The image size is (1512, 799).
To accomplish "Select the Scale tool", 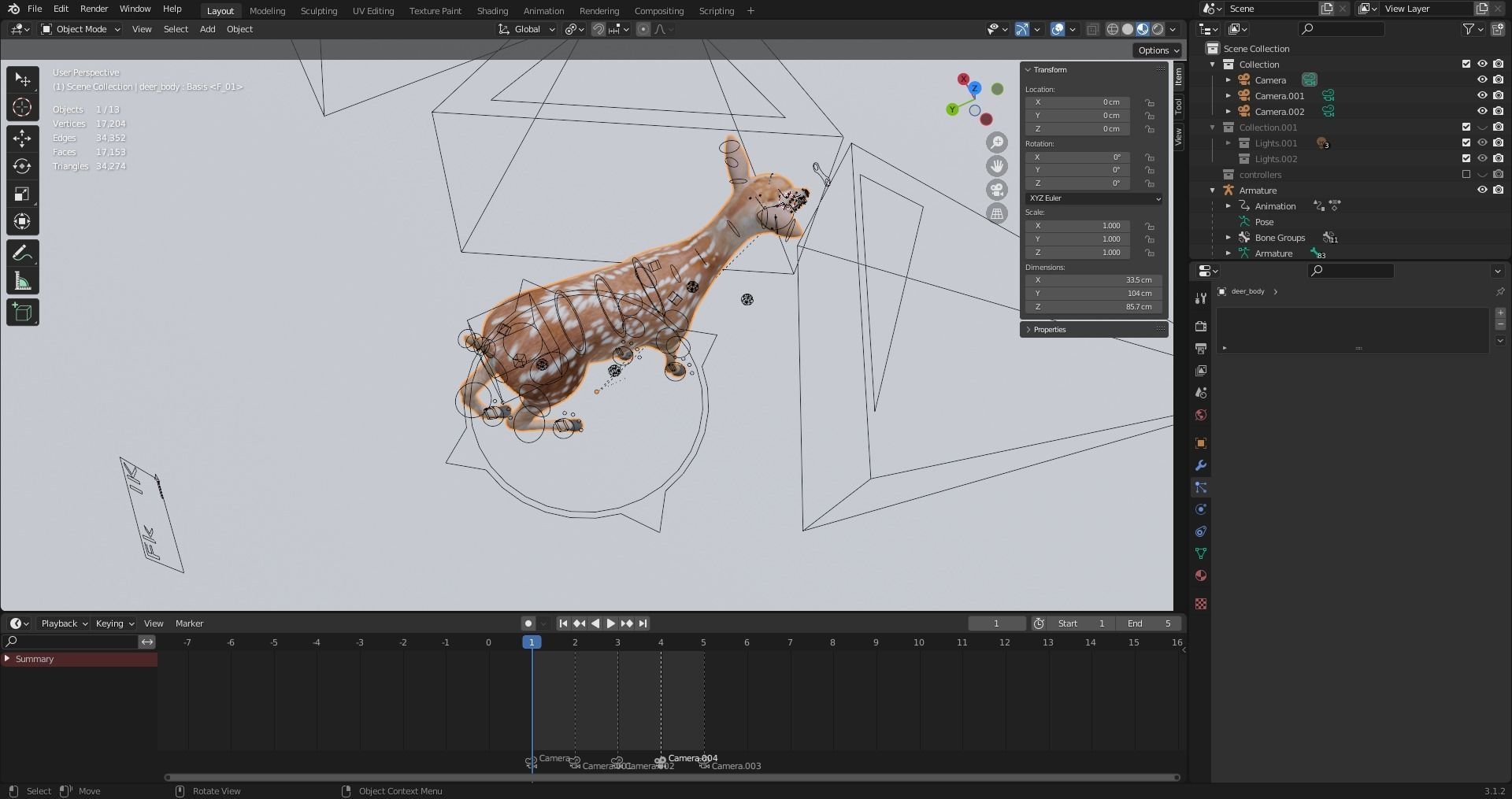I will pyautogui.click(x=23, y=194).
